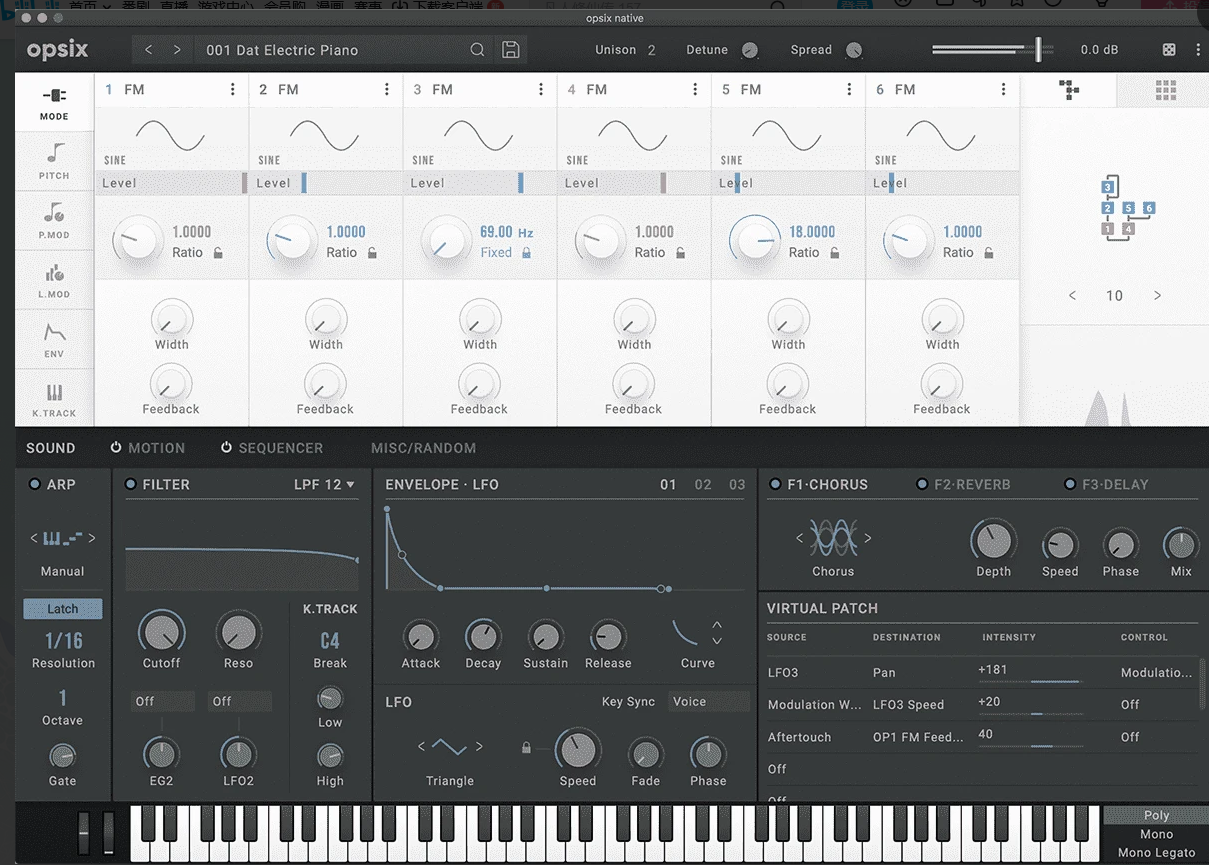Select Mono voice mode near the keyboard
Viewport: 1209px width, 865px height.
1155,833
